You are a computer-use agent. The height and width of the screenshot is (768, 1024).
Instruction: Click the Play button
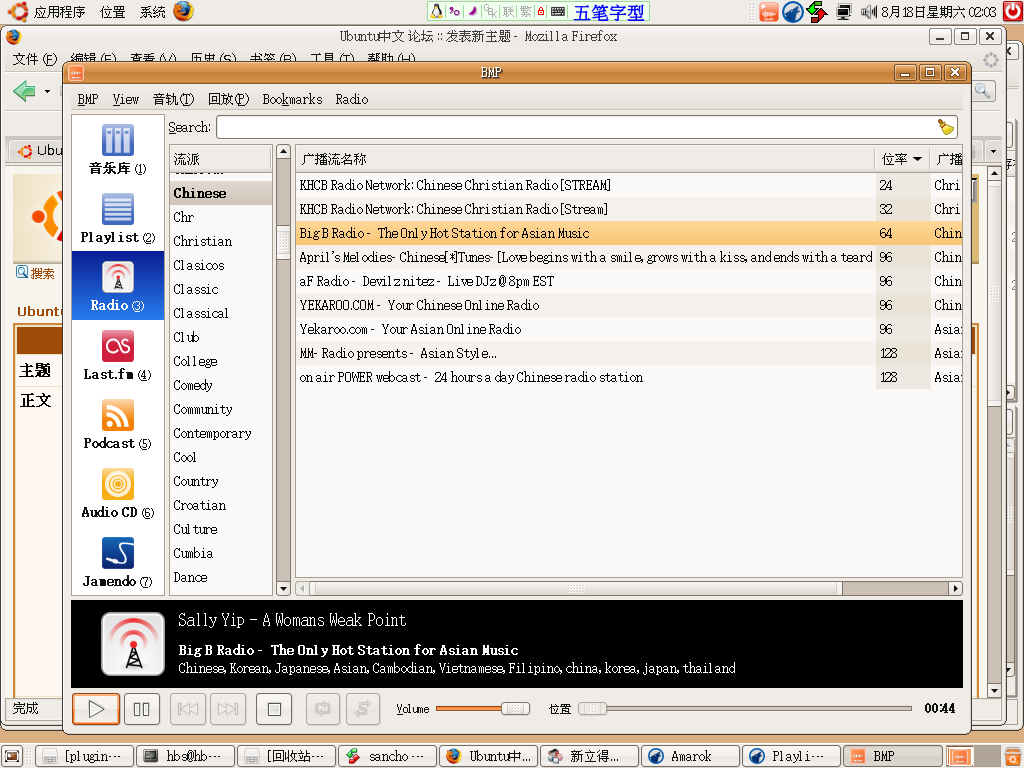pos(96,709)
